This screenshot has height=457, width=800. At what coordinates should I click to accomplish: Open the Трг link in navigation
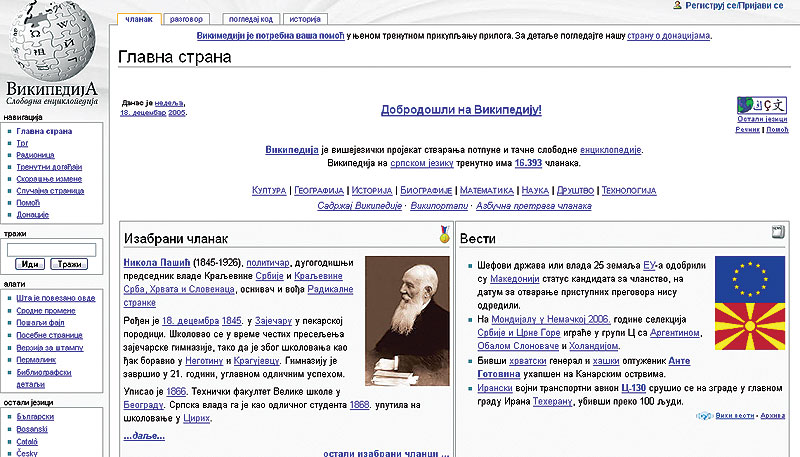click(x=22, y=143)
